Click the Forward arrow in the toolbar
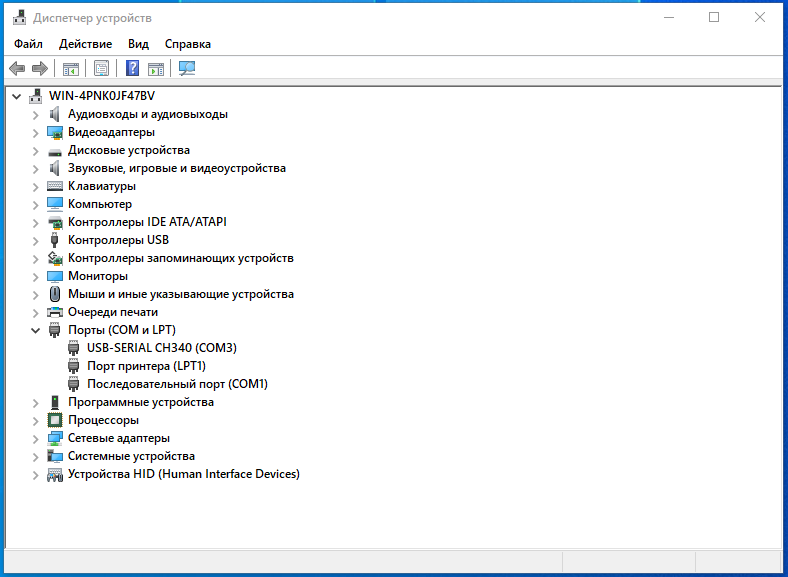788x577 pixels. (x=40, y=68)
